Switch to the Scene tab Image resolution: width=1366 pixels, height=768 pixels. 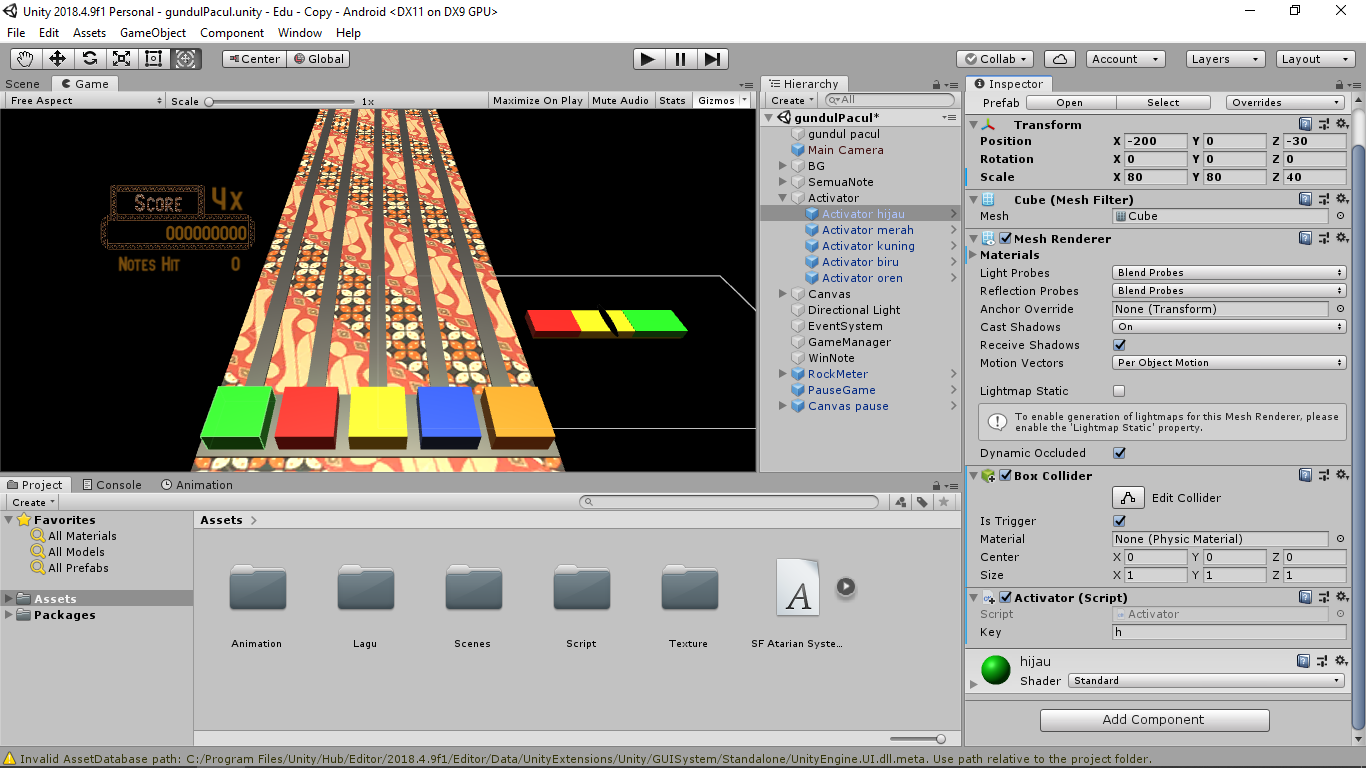pos(23,84)
